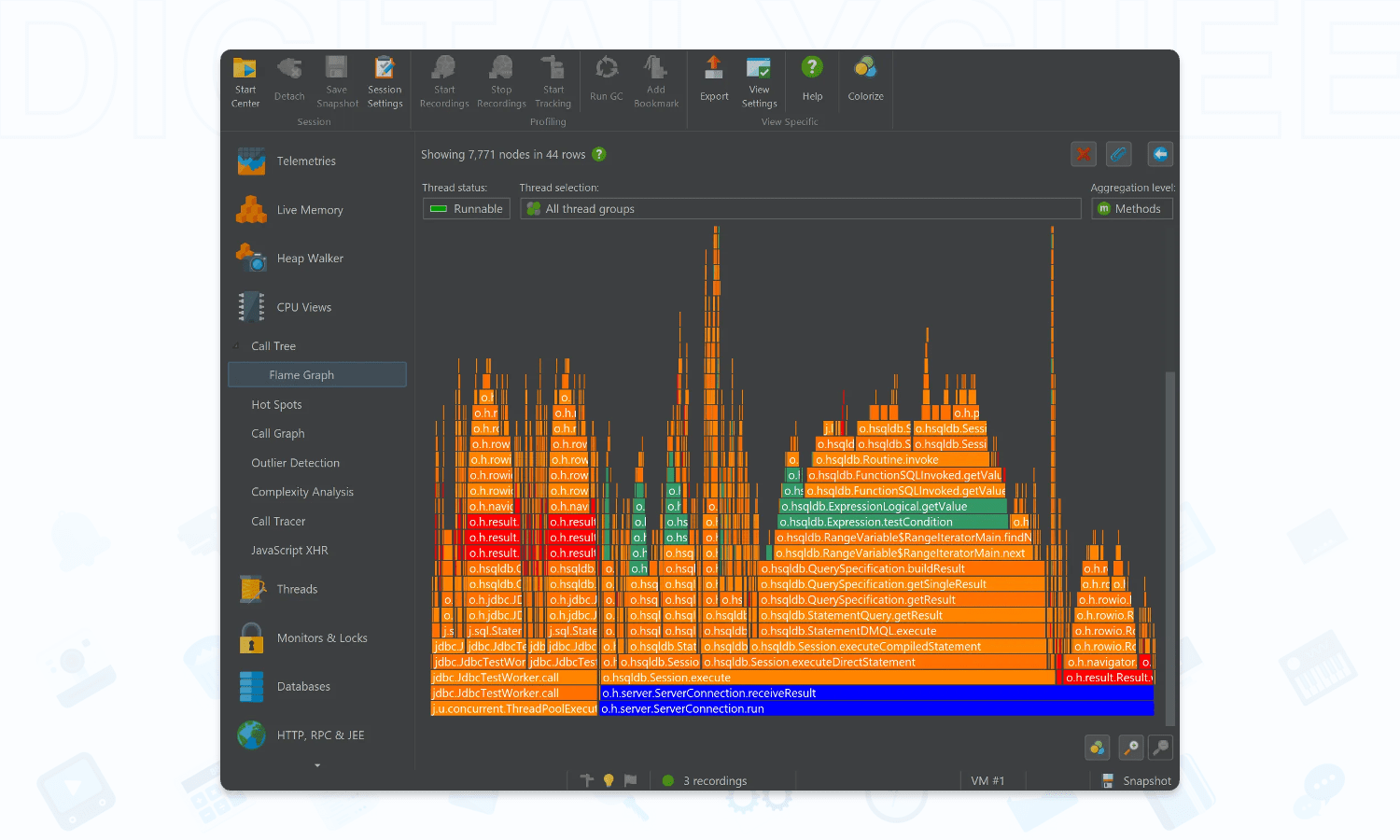Image resolution: width=1400 pixels, height=840 pixels.
Task: Click the Detach toolbar icon
Action: click(x=289, y=79)
